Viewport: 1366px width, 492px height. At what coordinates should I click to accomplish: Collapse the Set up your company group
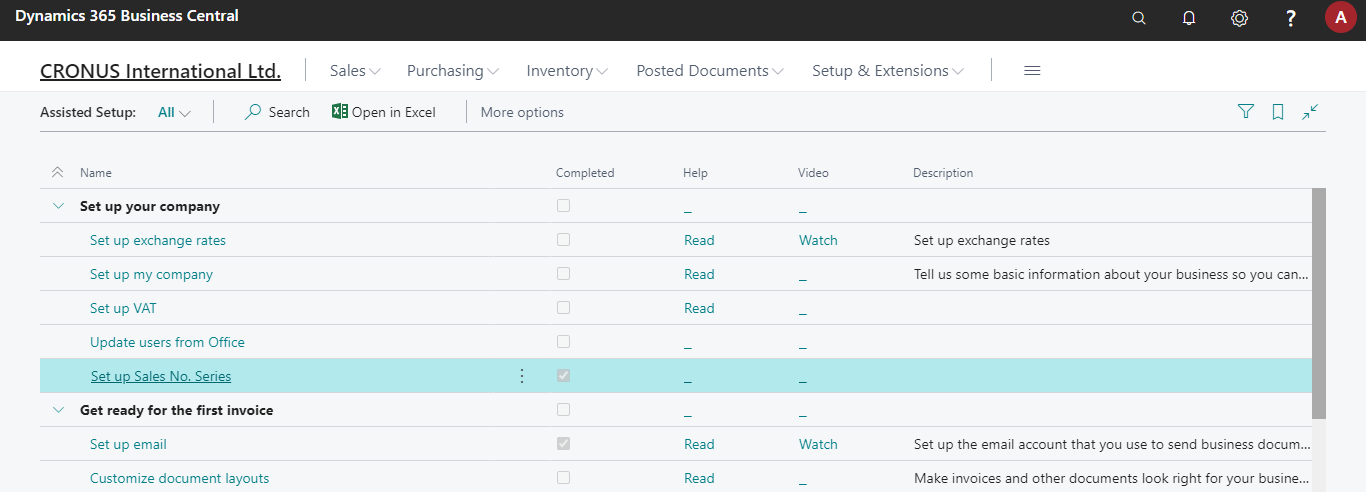pos(57,206)
